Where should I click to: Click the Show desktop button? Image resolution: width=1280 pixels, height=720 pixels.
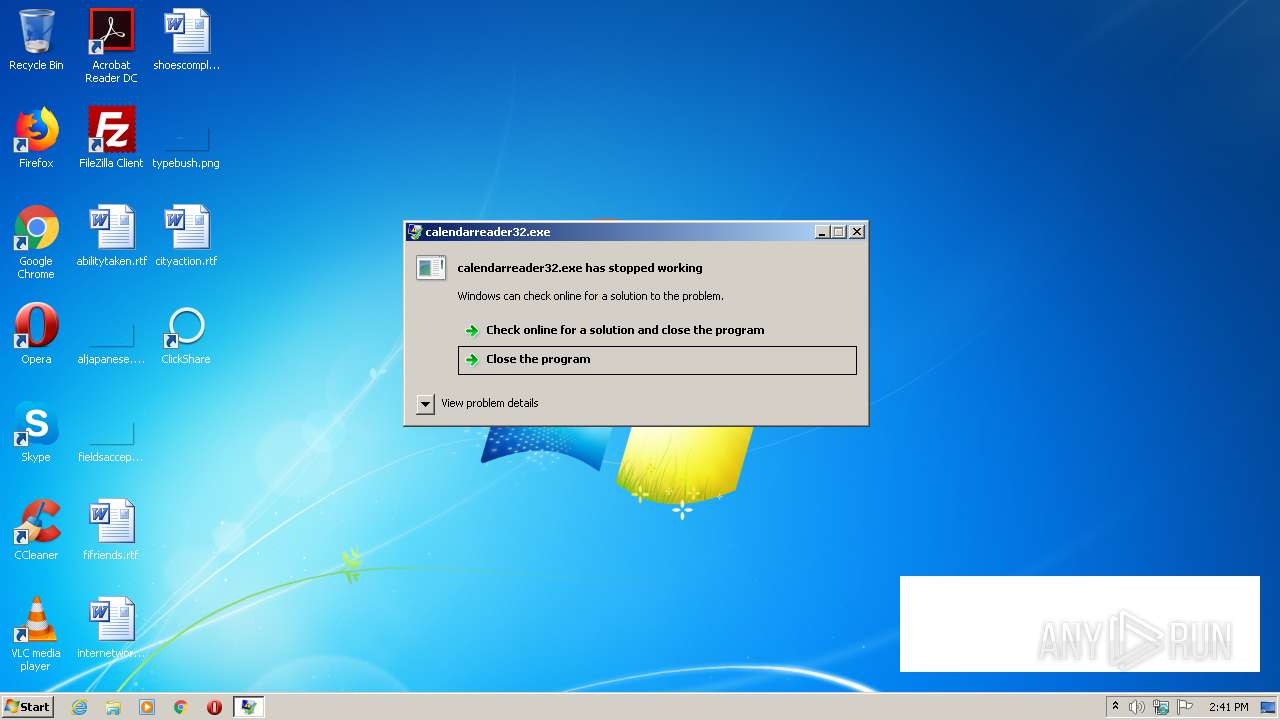click(1269, 707)
